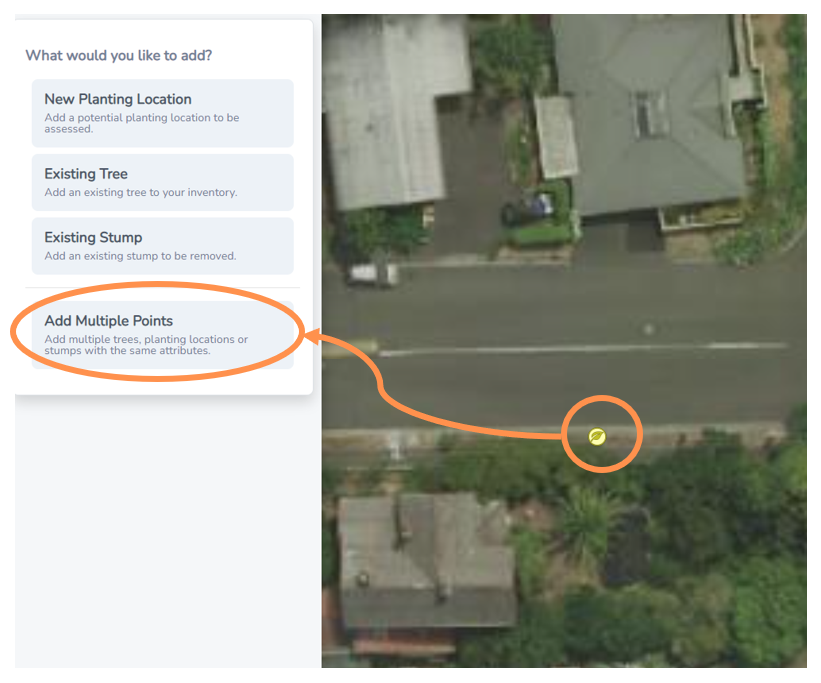Click the empty panel area below the options card
The width and height of the screenshot is (821, 683).
[x=164, y=529]
